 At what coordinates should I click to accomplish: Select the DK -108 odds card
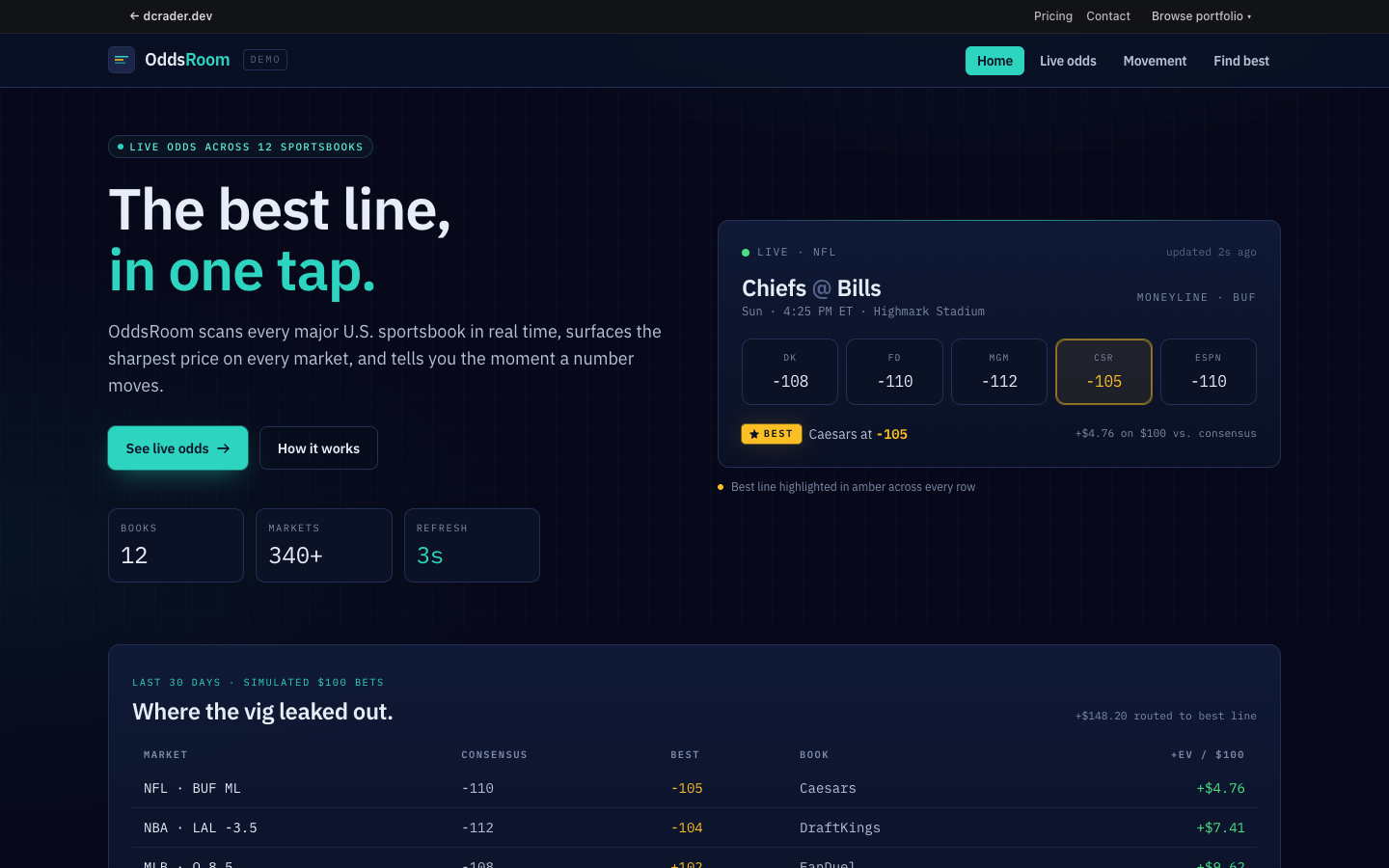[x=790, y=371]
